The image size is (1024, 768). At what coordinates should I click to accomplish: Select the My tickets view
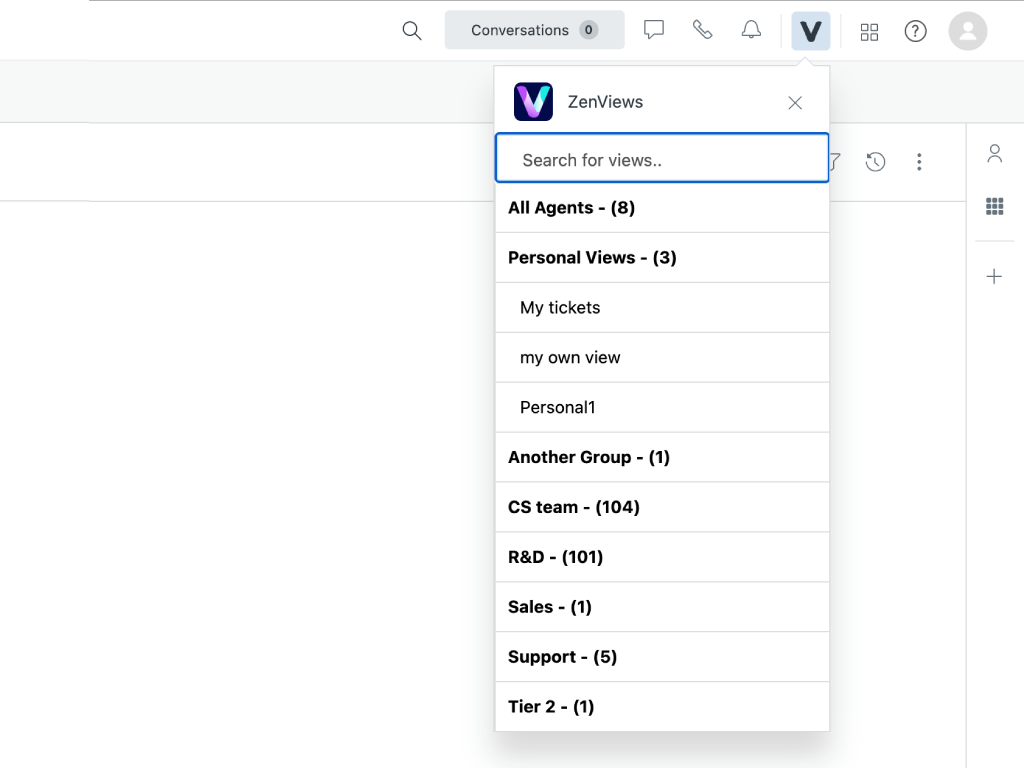pyautogui.click(x=560, y=308)
